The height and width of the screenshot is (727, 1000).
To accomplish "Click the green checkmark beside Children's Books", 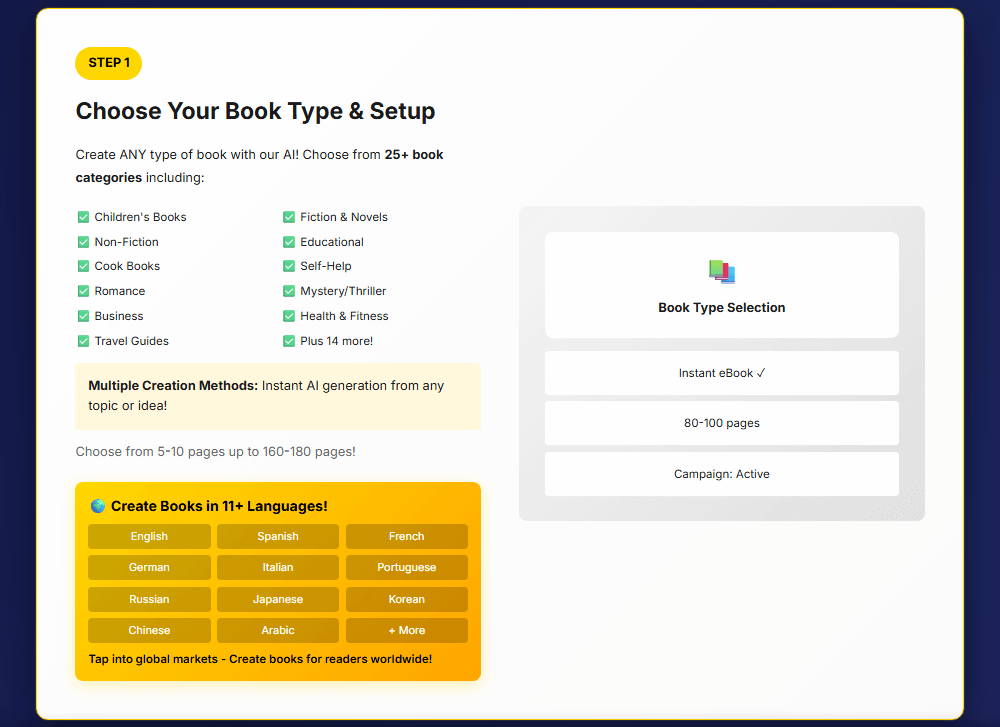I will [x=84, y=217].
